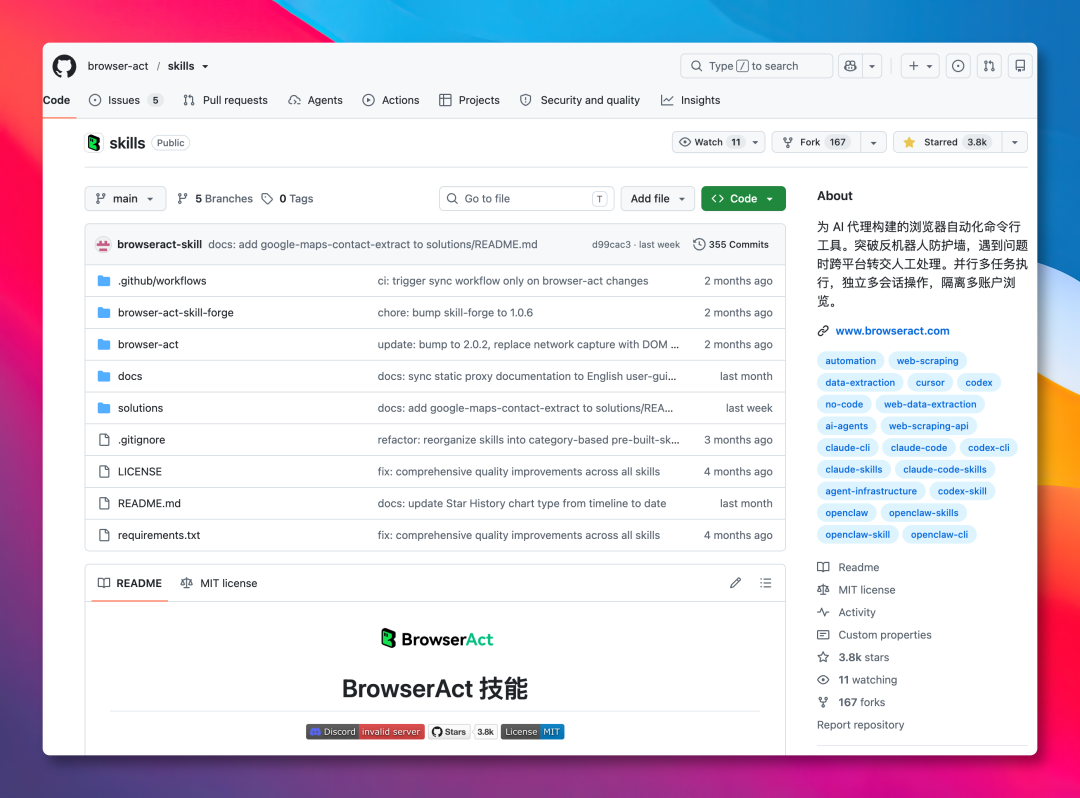Open pull requests icon in top header
This screenshot has height=798, width=1080.
[989, 66]
